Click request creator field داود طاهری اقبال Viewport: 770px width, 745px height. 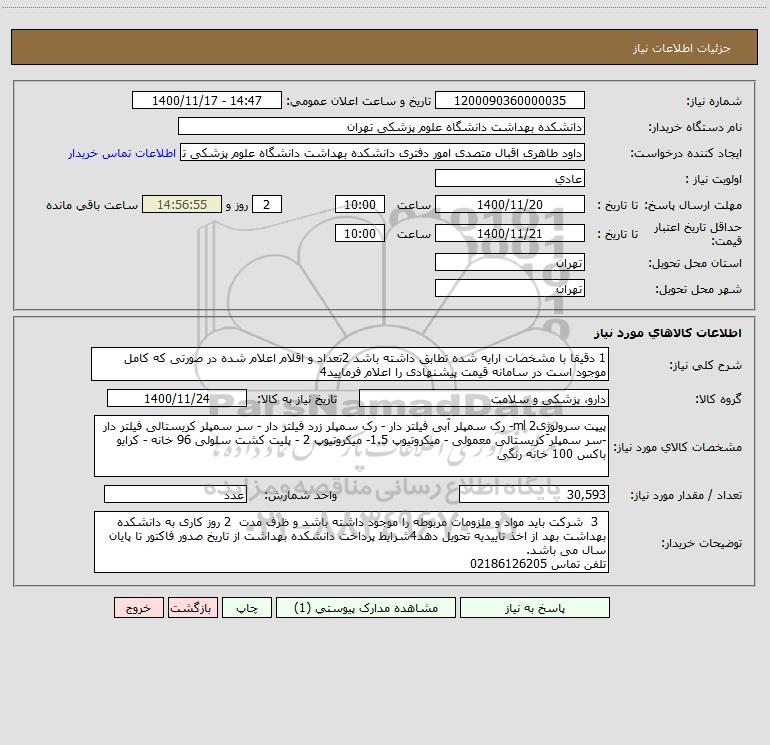click(383, 152)
